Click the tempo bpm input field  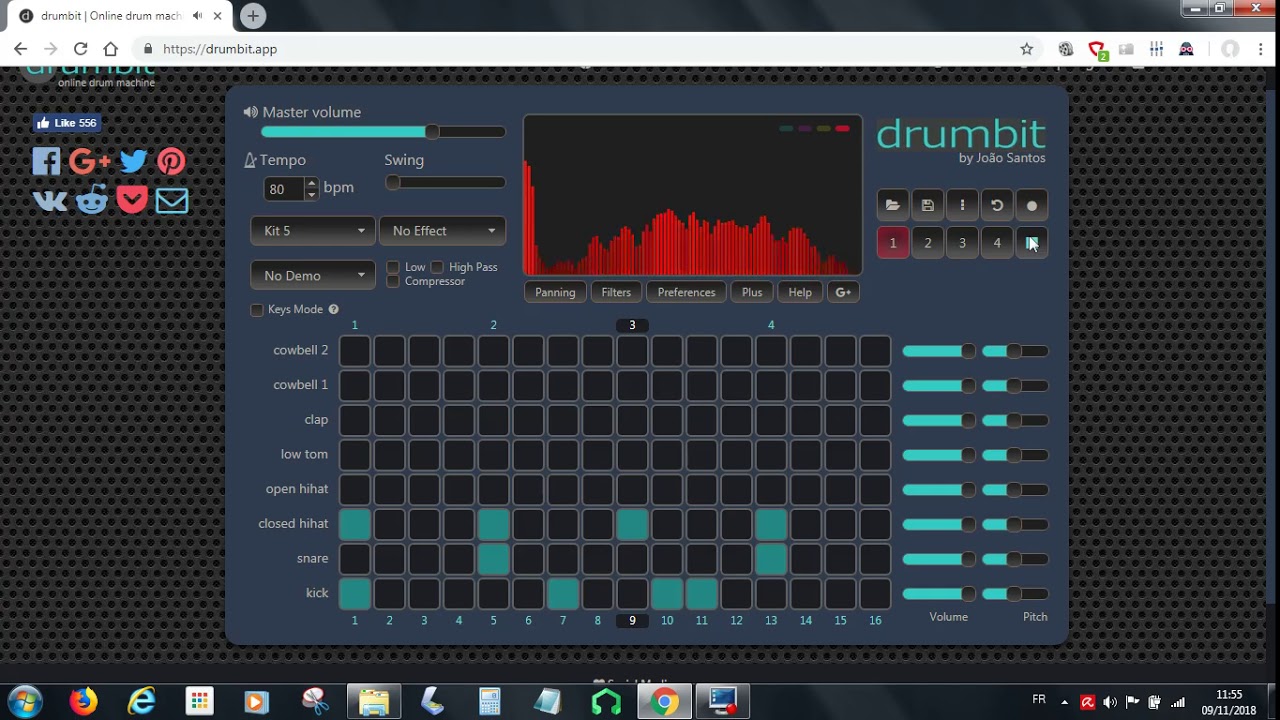(284, 189)
